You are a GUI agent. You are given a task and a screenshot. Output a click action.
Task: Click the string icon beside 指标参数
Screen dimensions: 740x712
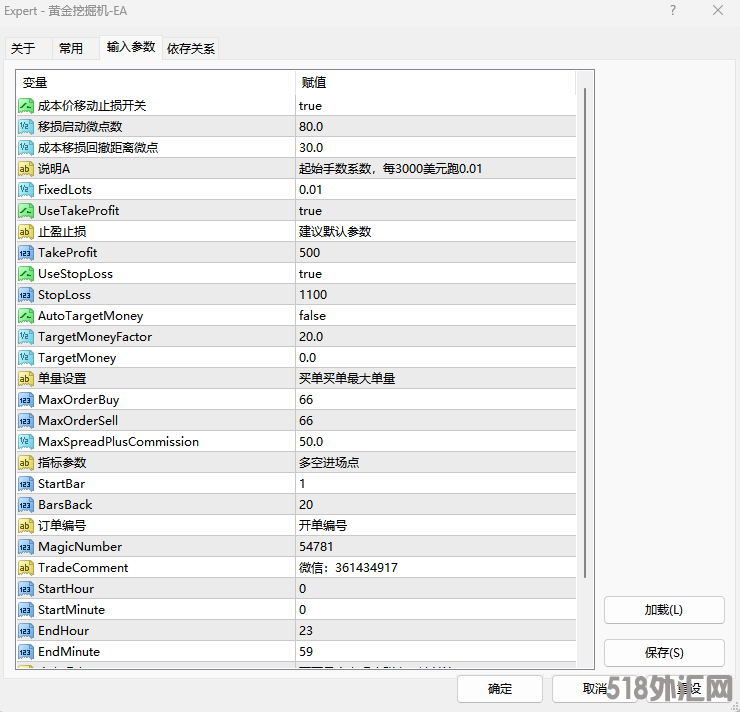(25, 462)
